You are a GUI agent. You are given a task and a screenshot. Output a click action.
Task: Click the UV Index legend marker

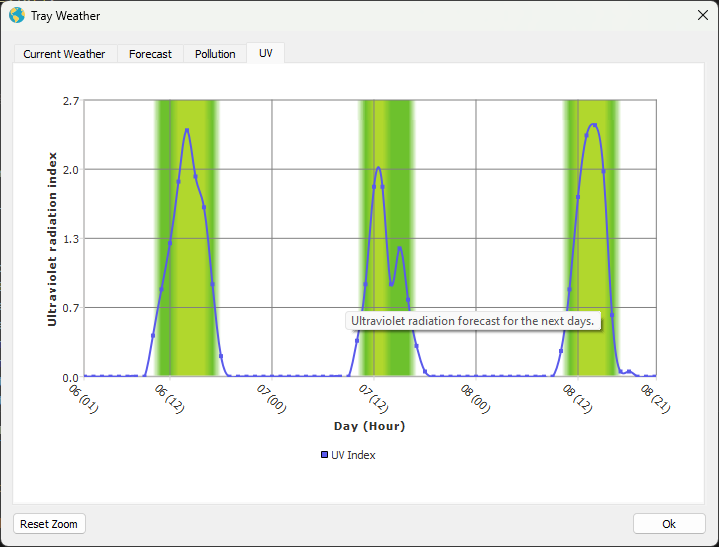tap(324, 454)
